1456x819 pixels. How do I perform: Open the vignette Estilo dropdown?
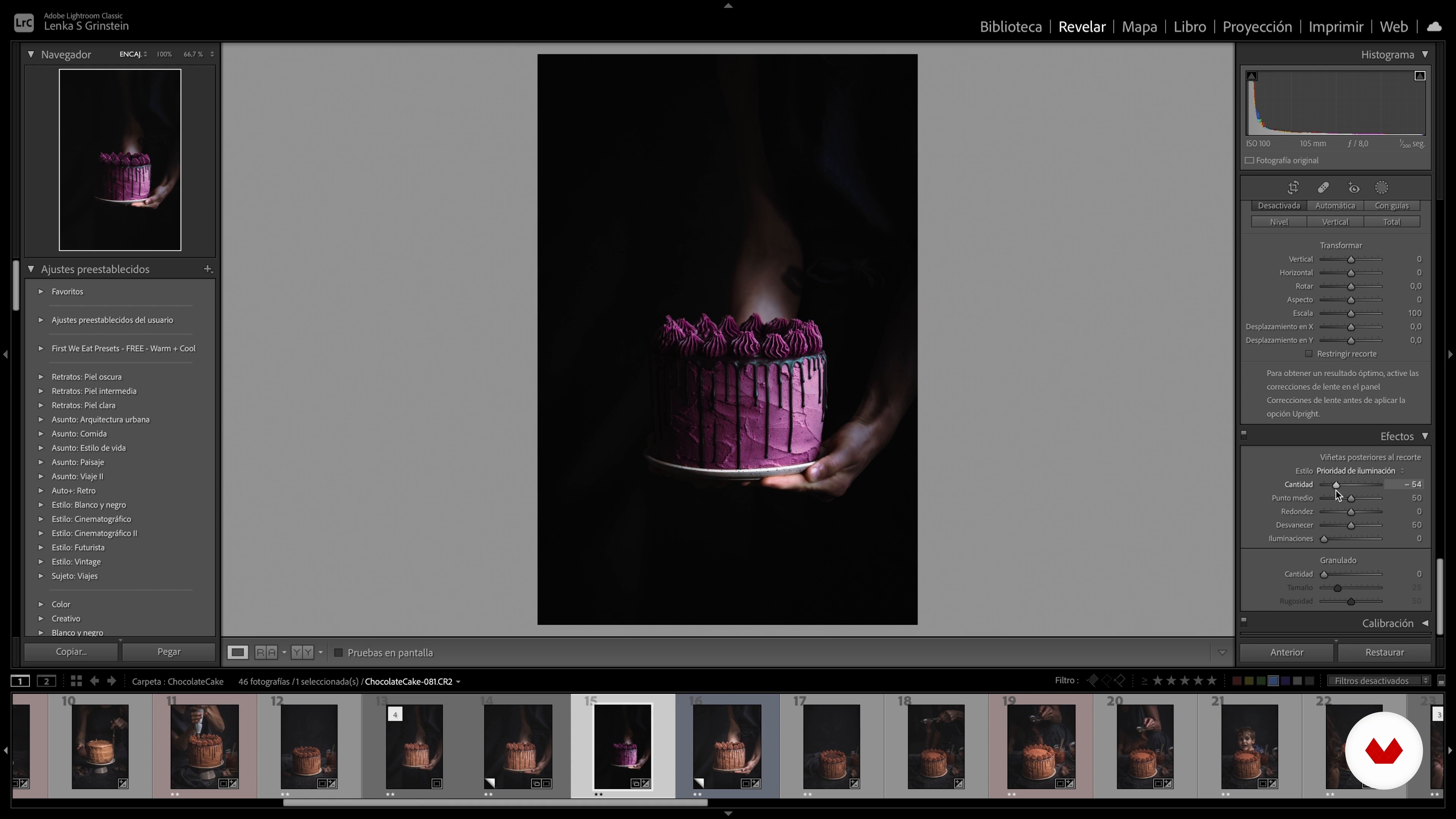[1360, 471]
